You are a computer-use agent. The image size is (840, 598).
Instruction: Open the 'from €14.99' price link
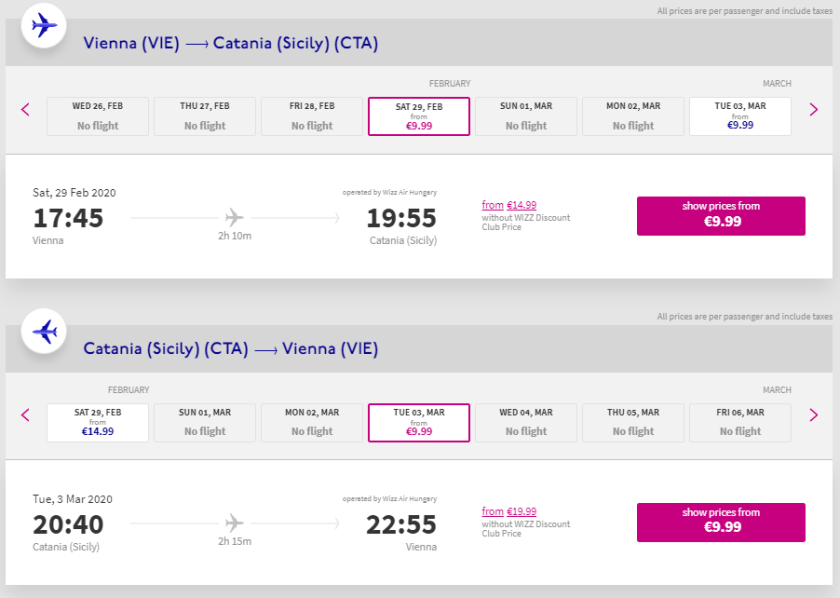click(509, 205)
